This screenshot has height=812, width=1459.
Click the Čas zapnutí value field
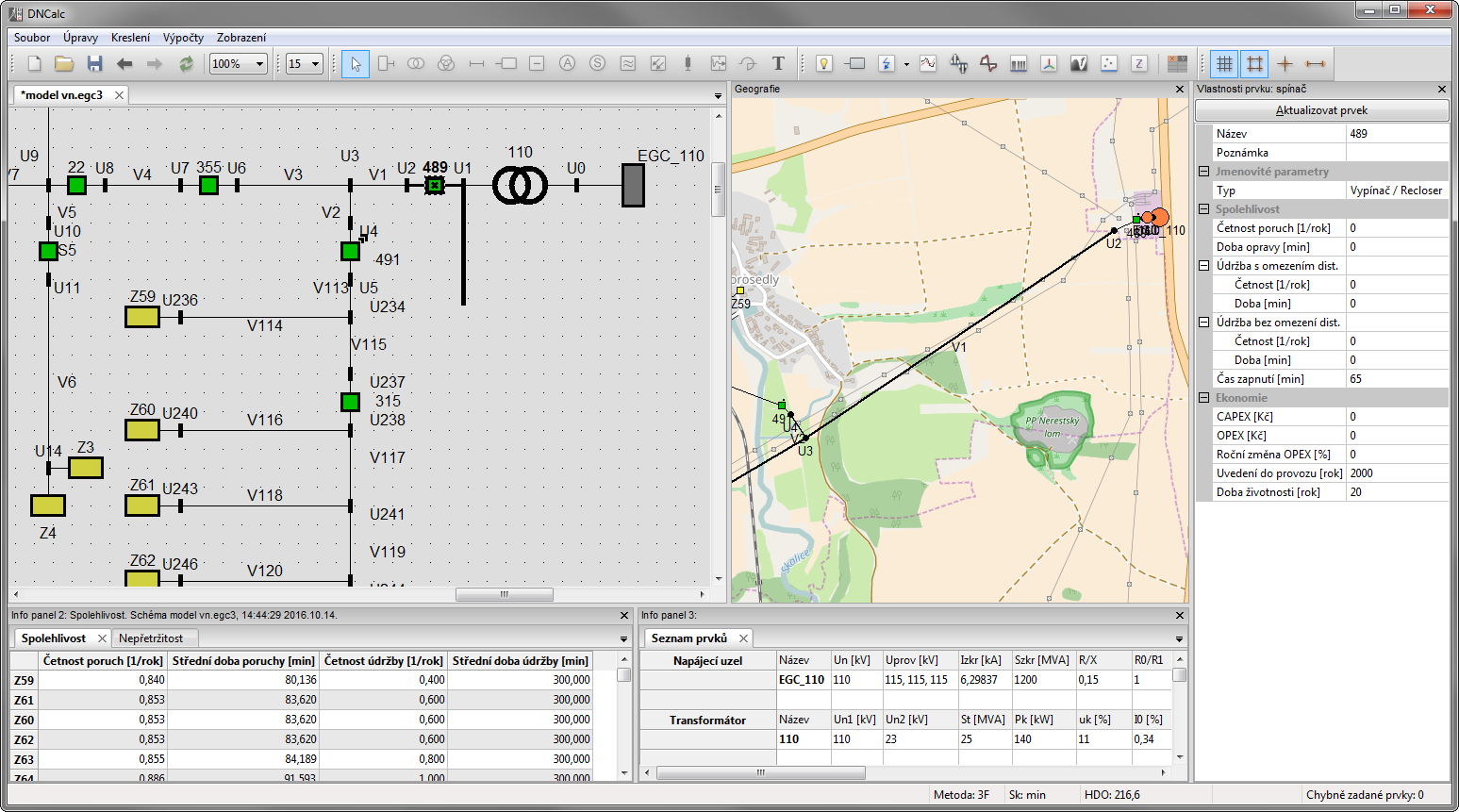tap(1397, 379)
